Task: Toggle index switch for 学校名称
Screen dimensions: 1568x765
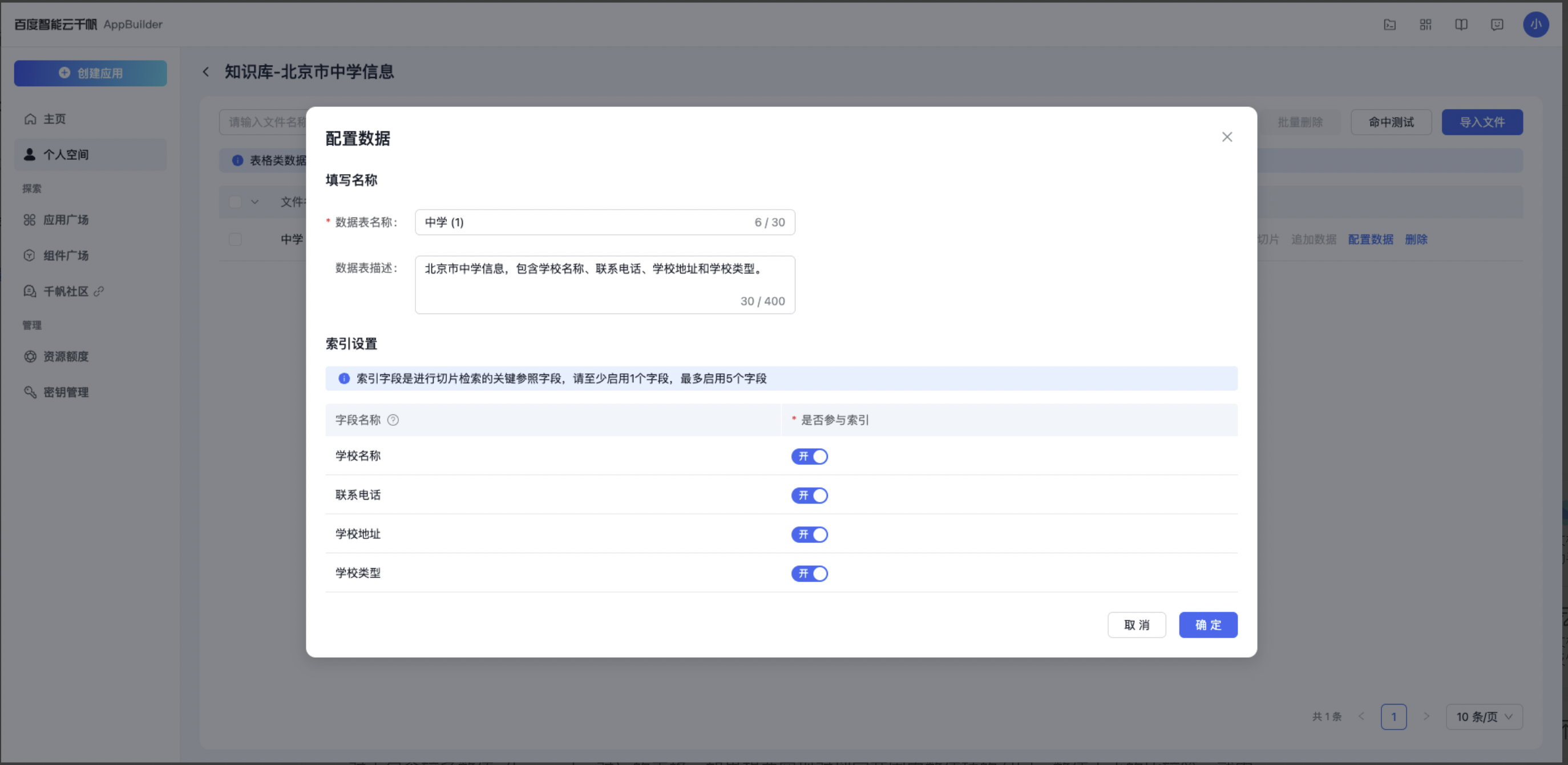Action: point(810,456)
